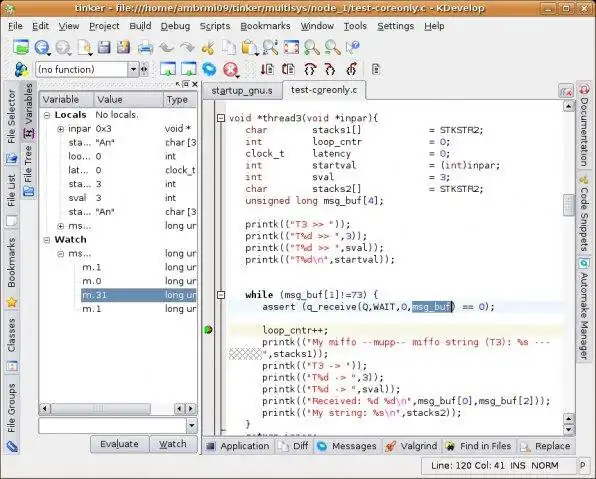Open the Build menu
Image resolution: width=596 pixels, height=479 pixels.
point(140,26)
